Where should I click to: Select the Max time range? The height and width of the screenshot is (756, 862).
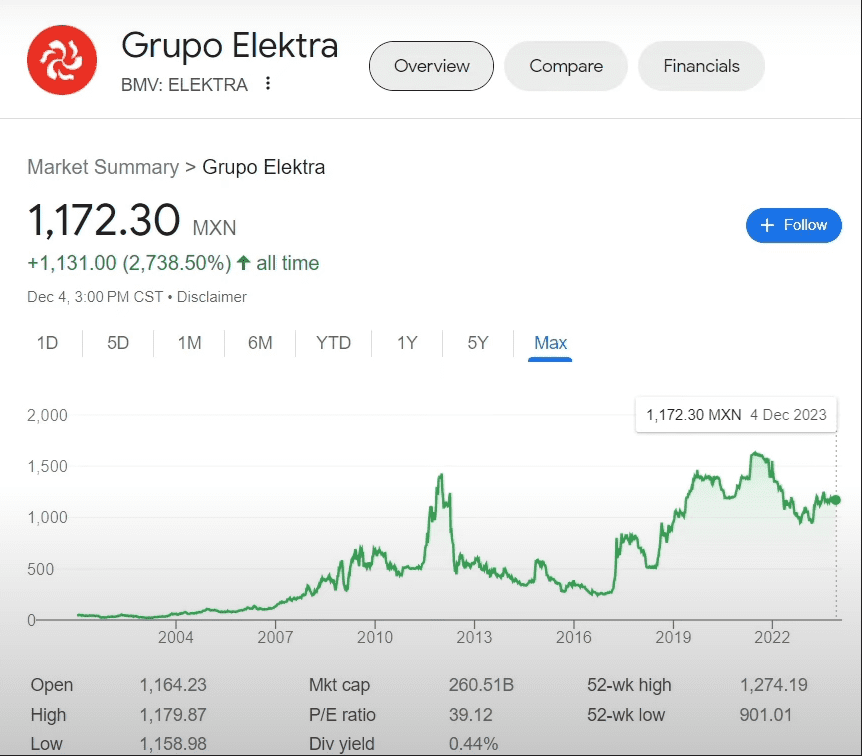pyautogui.click(x=550, y=343)
